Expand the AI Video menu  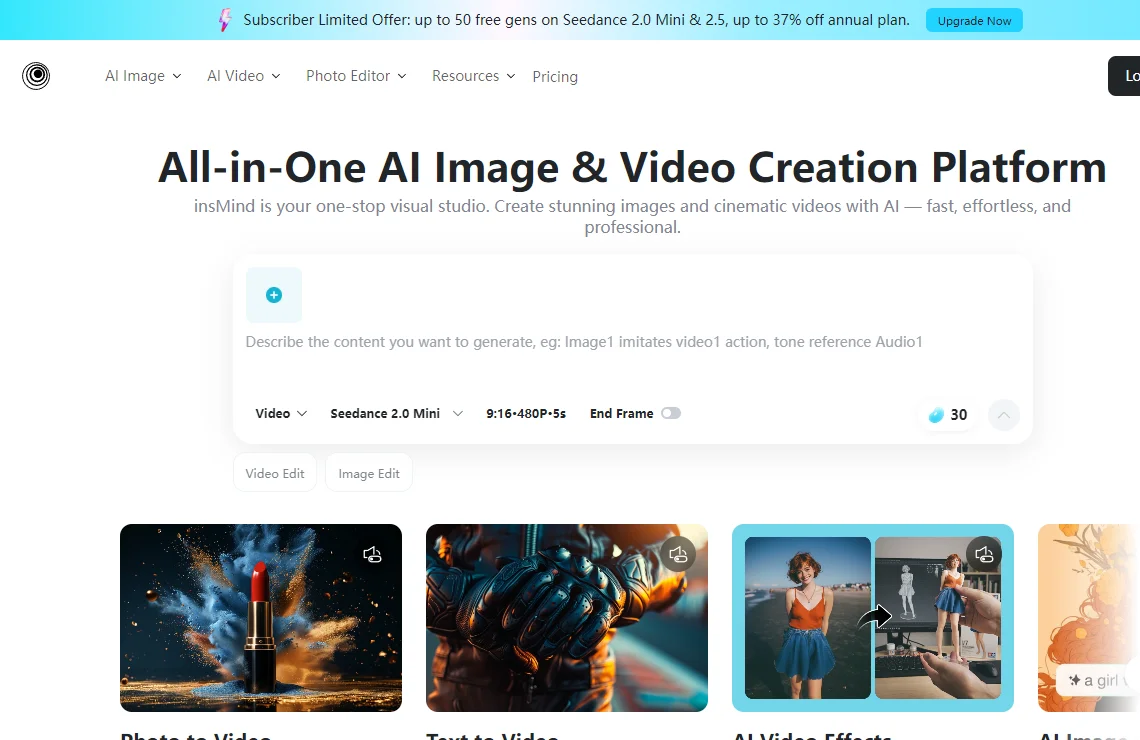[244, 76]
